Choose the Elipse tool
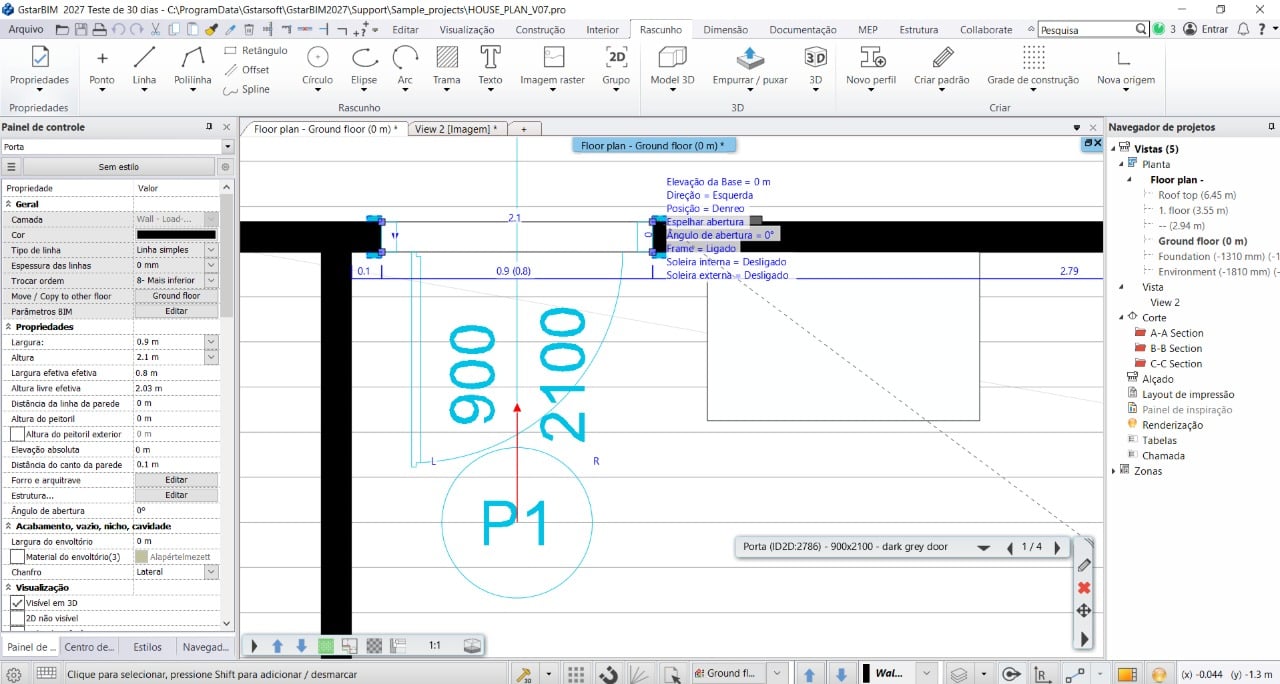 (364, 68)
